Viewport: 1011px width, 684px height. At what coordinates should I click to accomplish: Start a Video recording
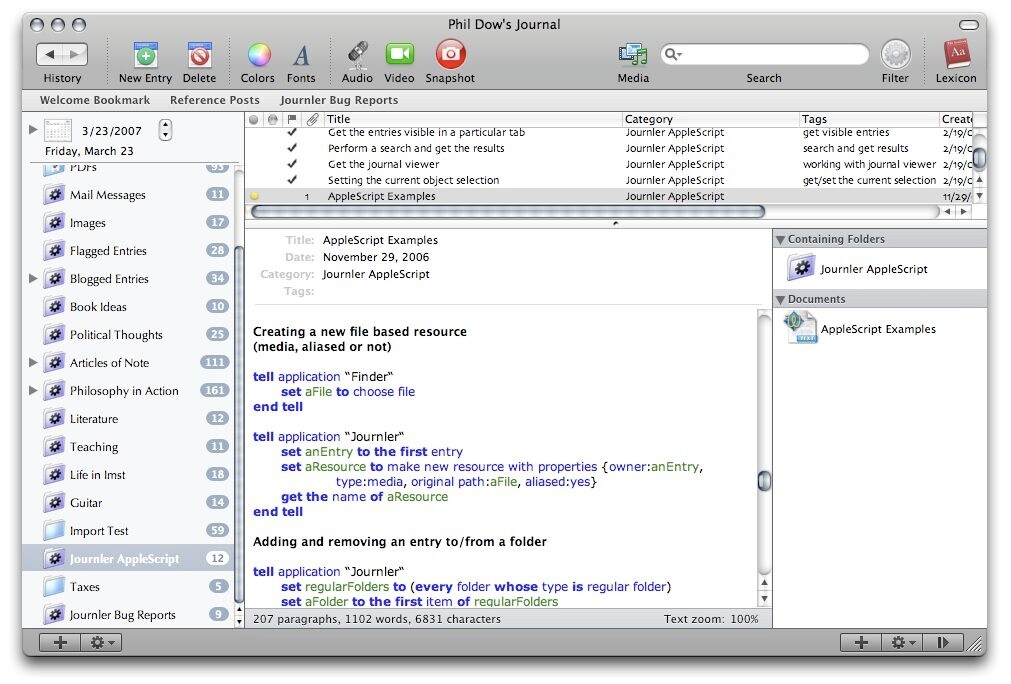399,55
